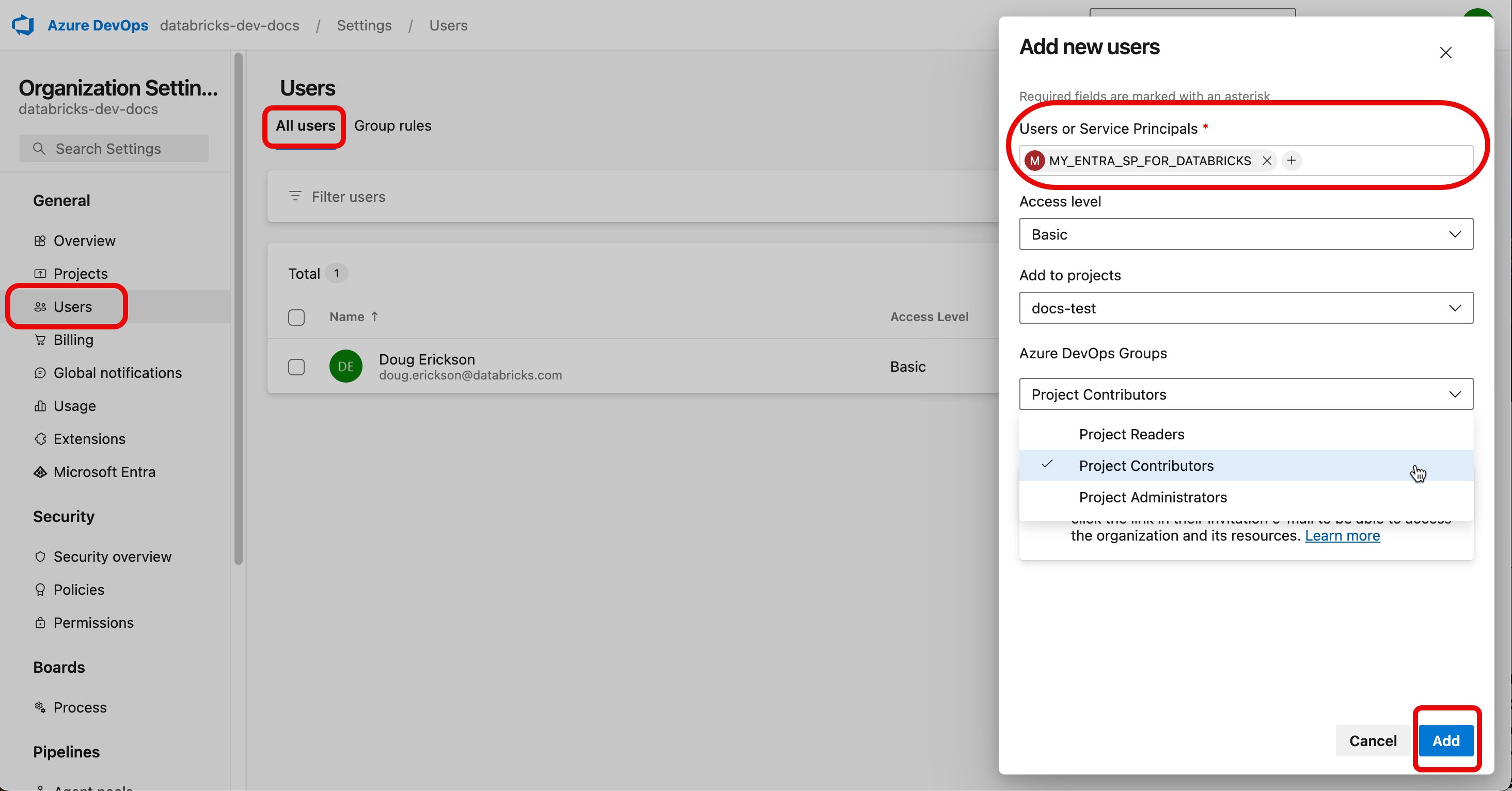
Task: Select Users settings section
Action: click(72, 306)
